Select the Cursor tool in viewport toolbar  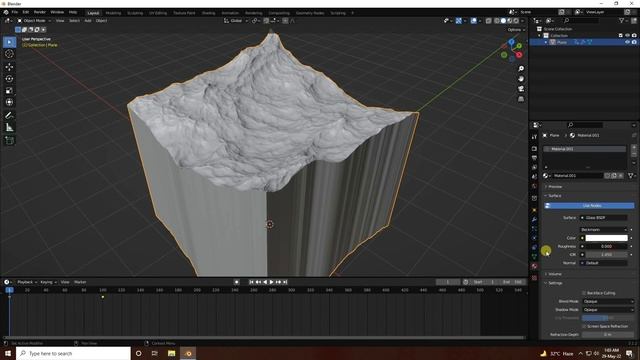(x=9, y=54)
